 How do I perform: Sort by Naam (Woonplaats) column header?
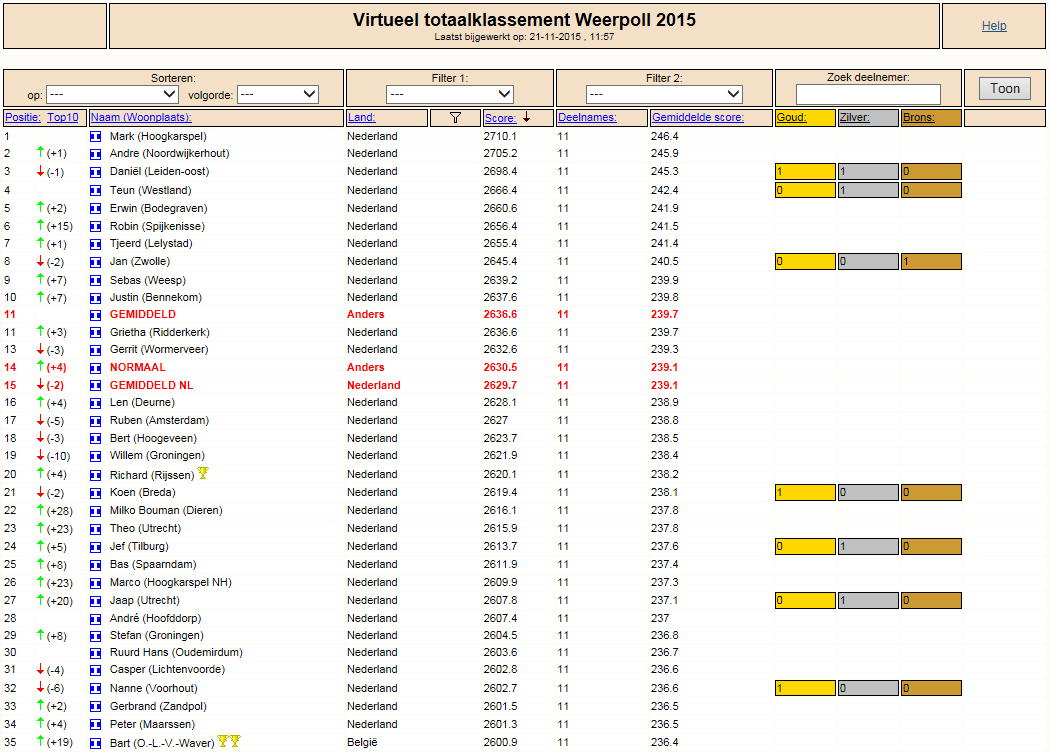click(141, 117)
